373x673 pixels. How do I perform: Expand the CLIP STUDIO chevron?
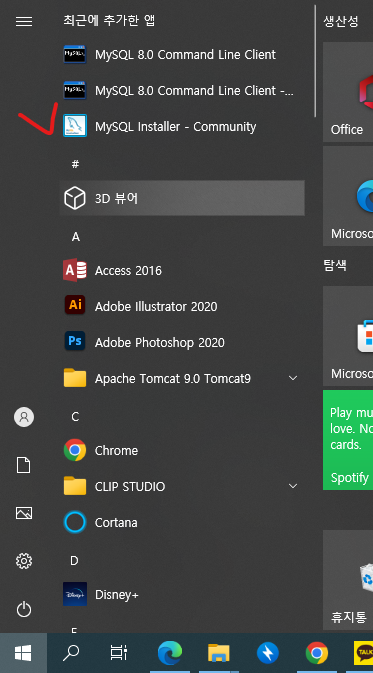(293, 486)
